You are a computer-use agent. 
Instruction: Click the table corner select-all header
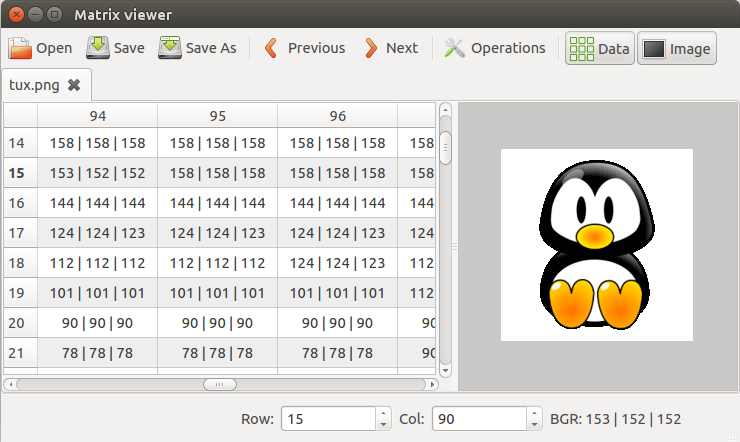[x=21, y=116]
